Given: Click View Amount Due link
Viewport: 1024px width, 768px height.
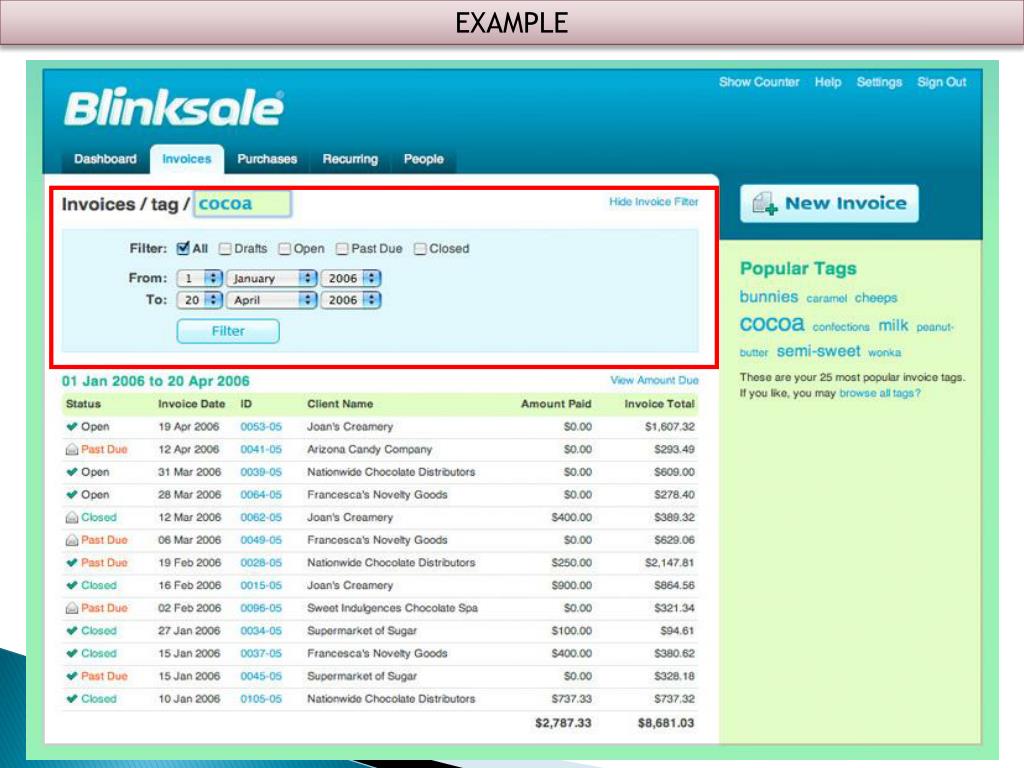Looking at the screenshot, I should [654, 380].
